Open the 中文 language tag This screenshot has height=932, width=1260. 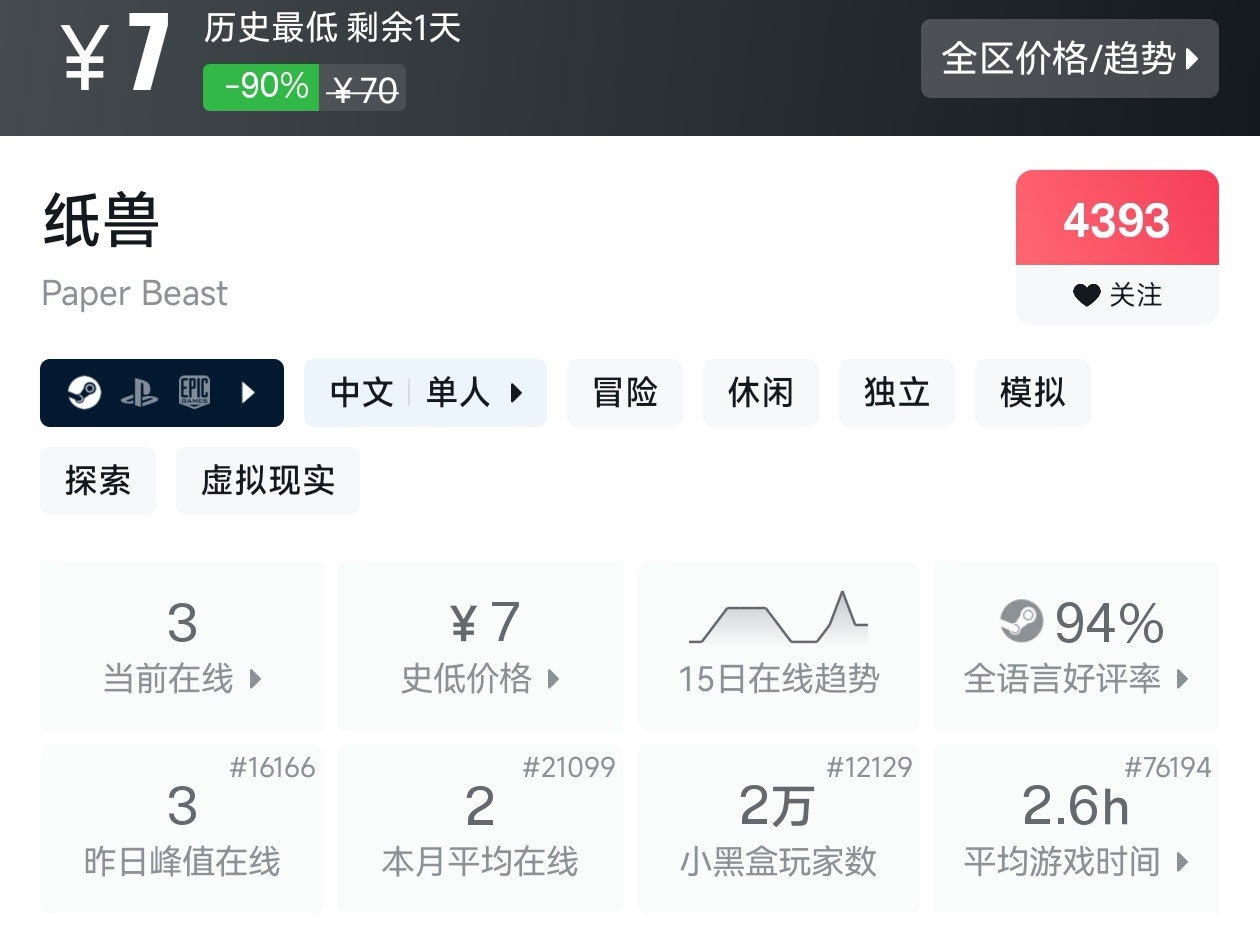tap(361, 393)
